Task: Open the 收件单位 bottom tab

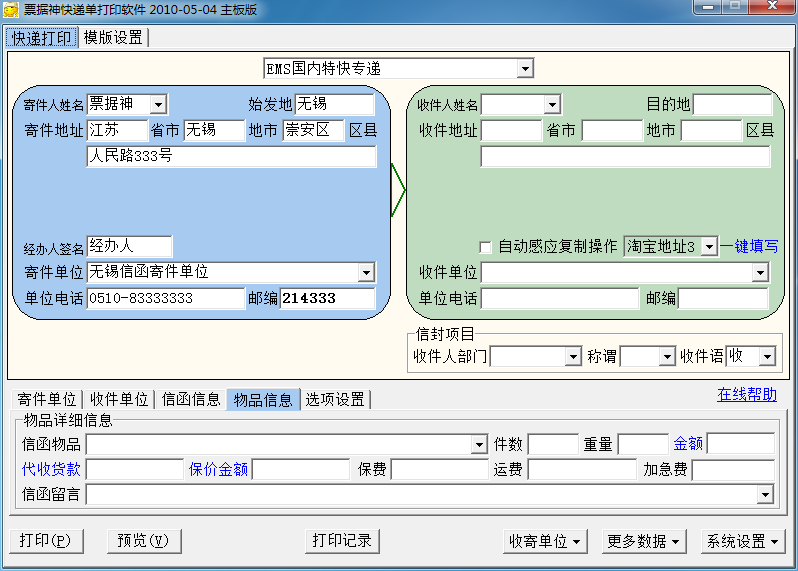Action: (x=119, y=399)
